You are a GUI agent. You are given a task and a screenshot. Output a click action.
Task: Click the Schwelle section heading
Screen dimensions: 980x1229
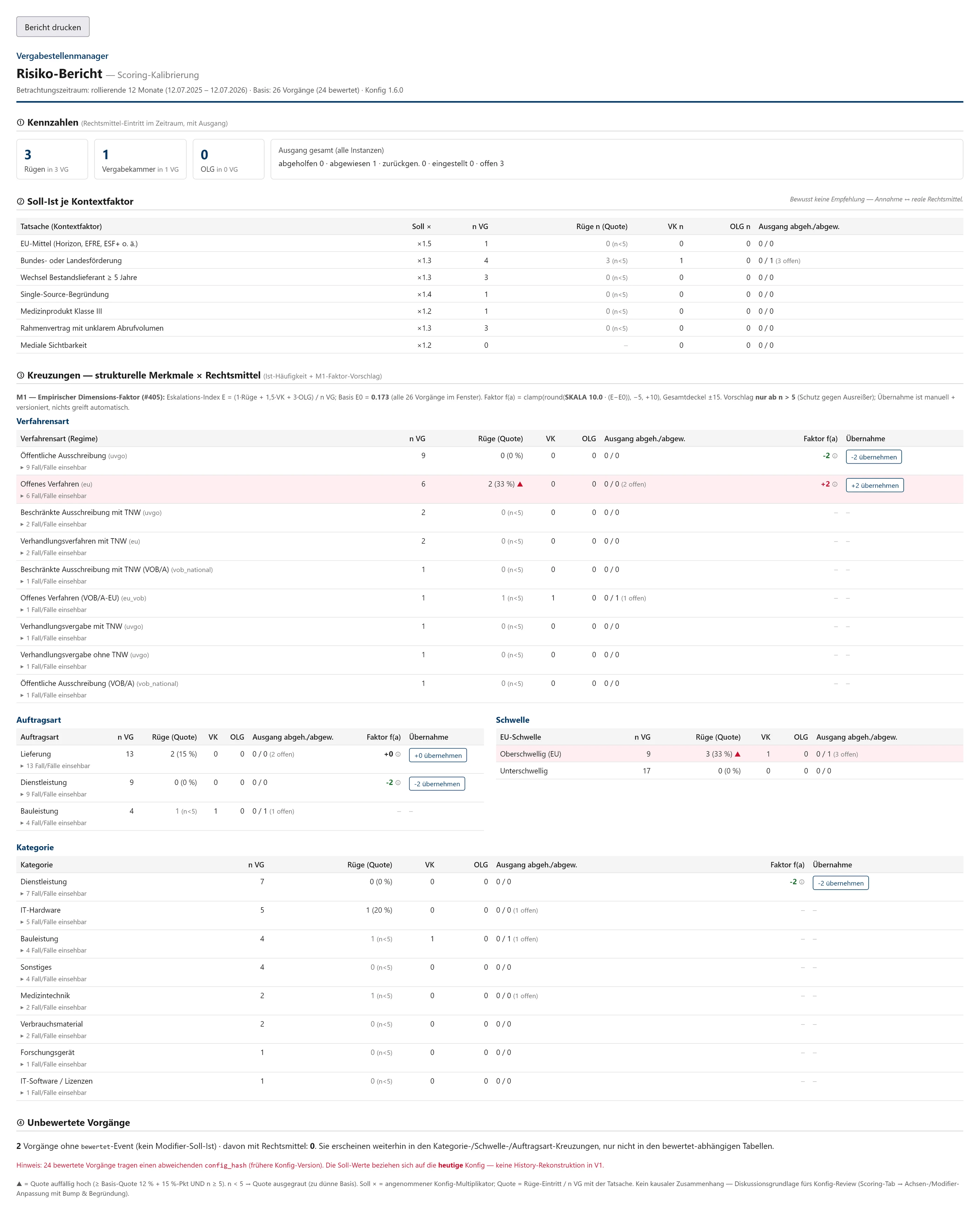point(512,720)
